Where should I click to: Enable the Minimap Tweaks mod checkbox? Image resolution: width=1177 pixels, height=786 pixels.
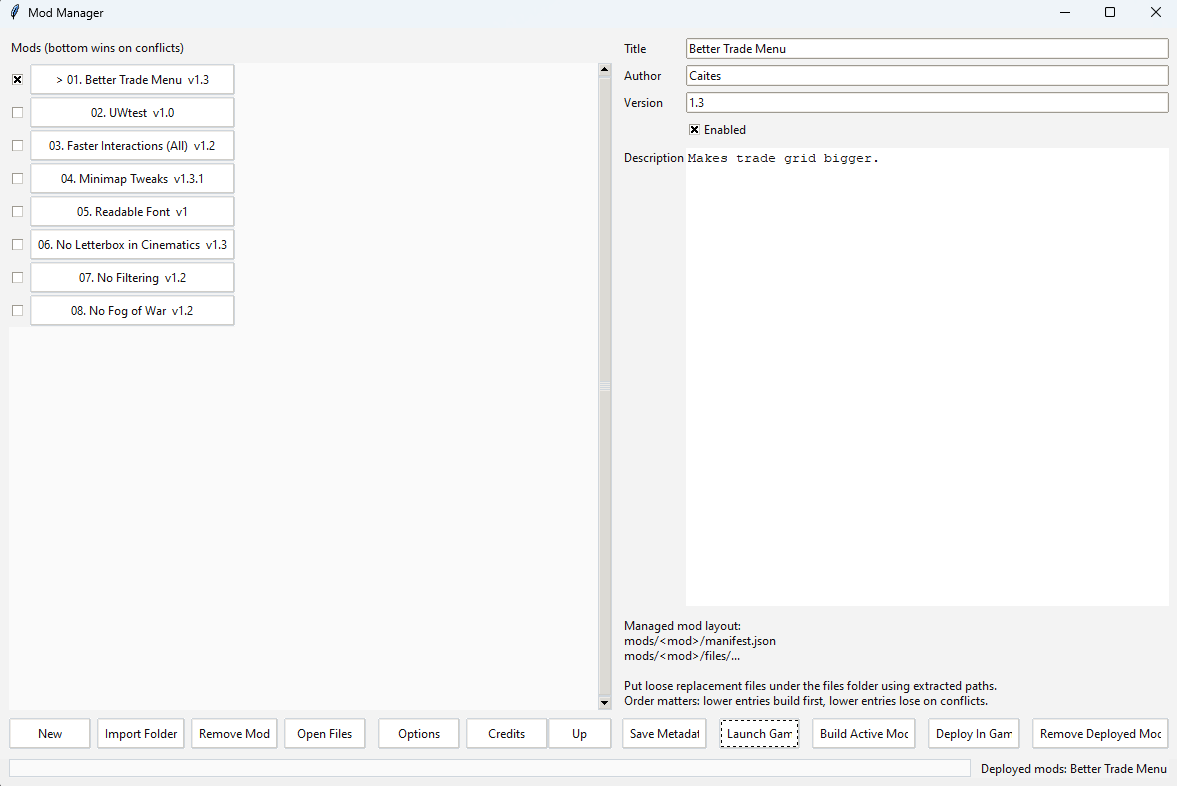(x=17, y=179)
